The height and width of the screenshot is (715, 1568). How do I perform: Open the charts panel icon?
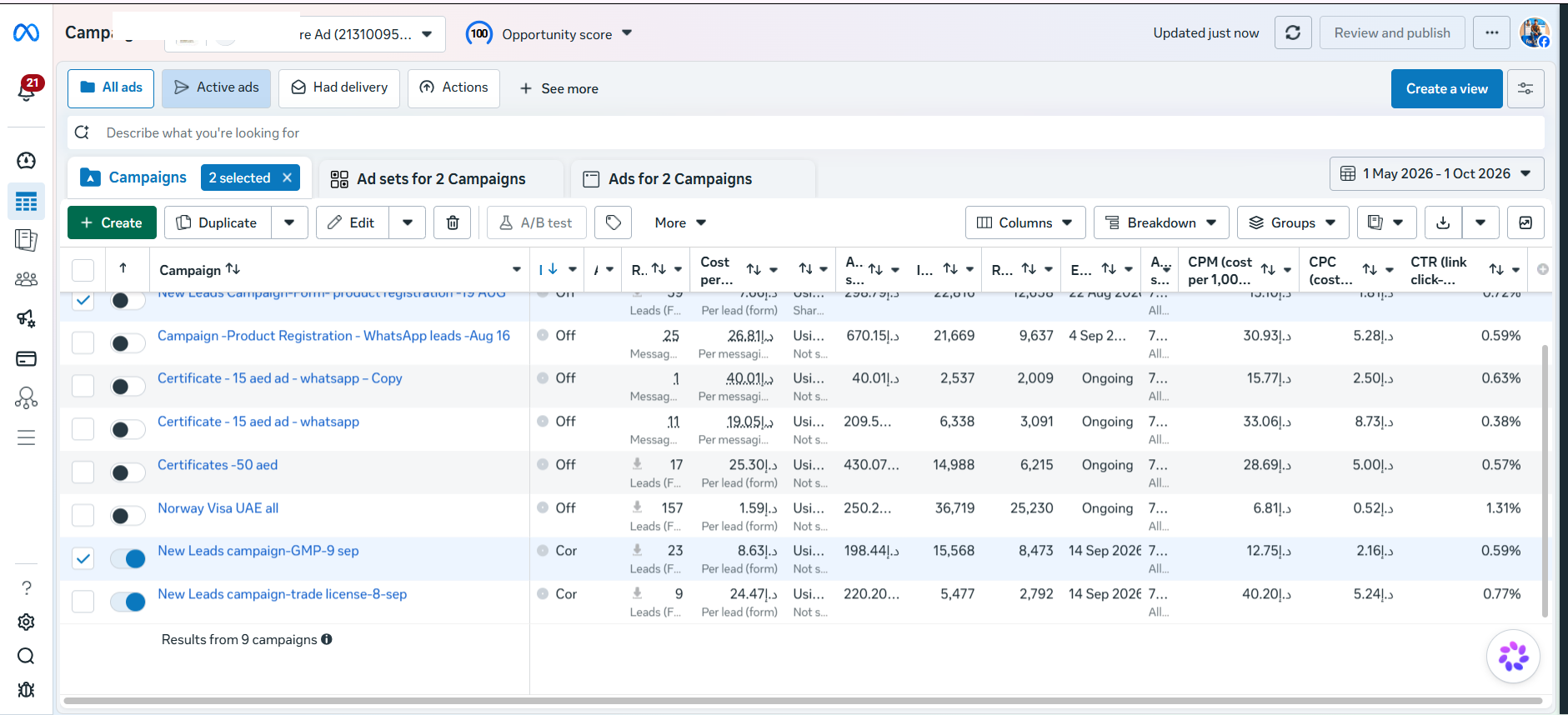1525,222
